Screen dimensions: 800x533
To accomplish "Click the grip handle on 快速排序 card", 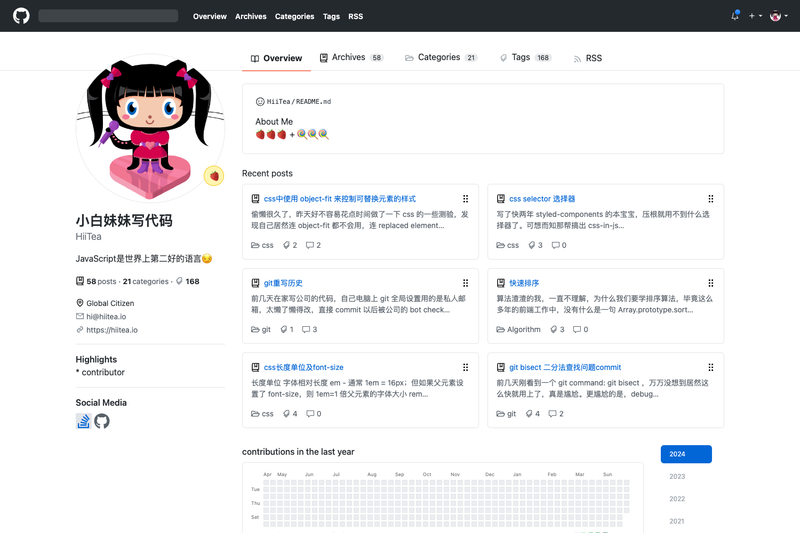I will pos(711,283).
